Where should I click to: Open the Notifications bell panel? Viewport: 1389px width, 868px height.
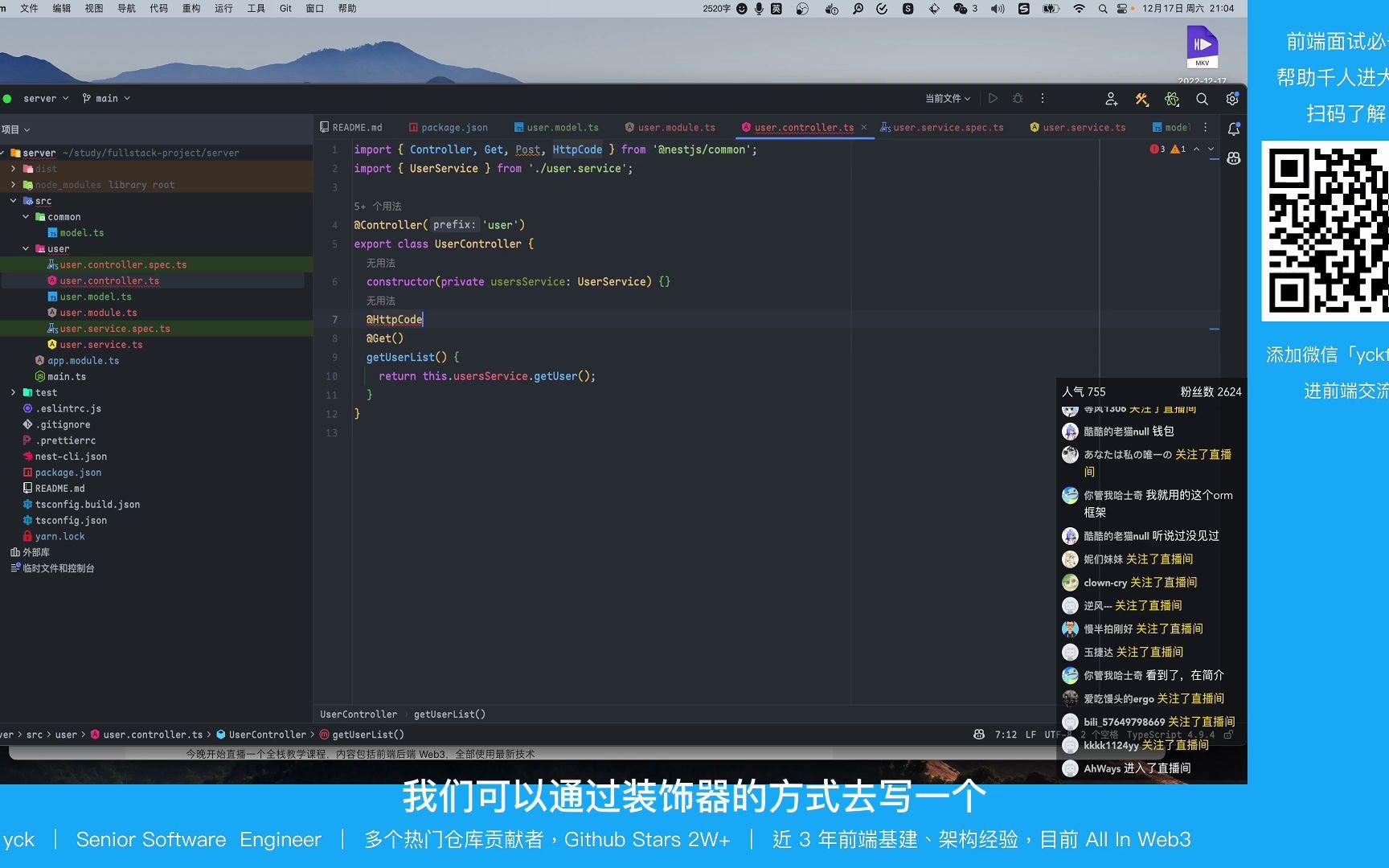coord(1234,129)
